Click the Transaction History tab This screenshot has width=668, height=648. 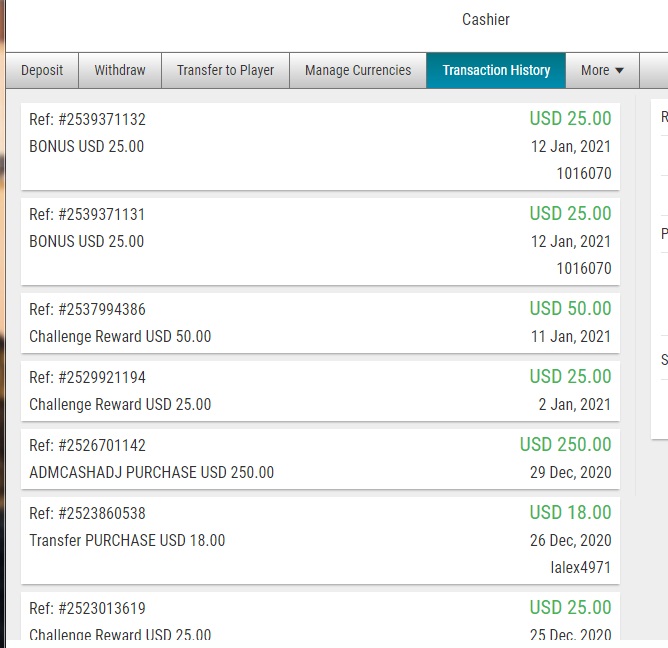click(496, 70)
